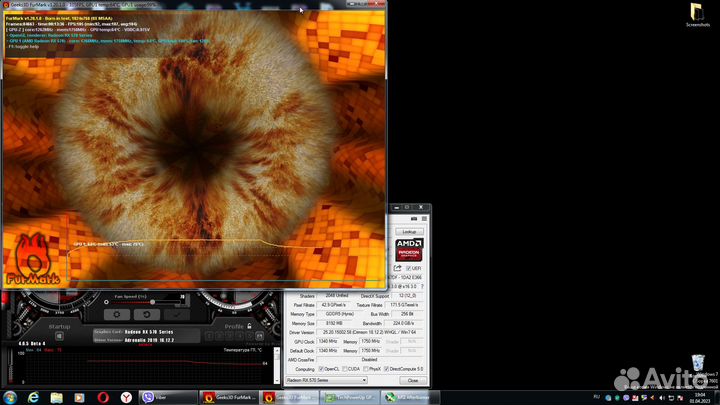Toggle PhysX checkbox in GPU-Z

(x=366, y=369)
